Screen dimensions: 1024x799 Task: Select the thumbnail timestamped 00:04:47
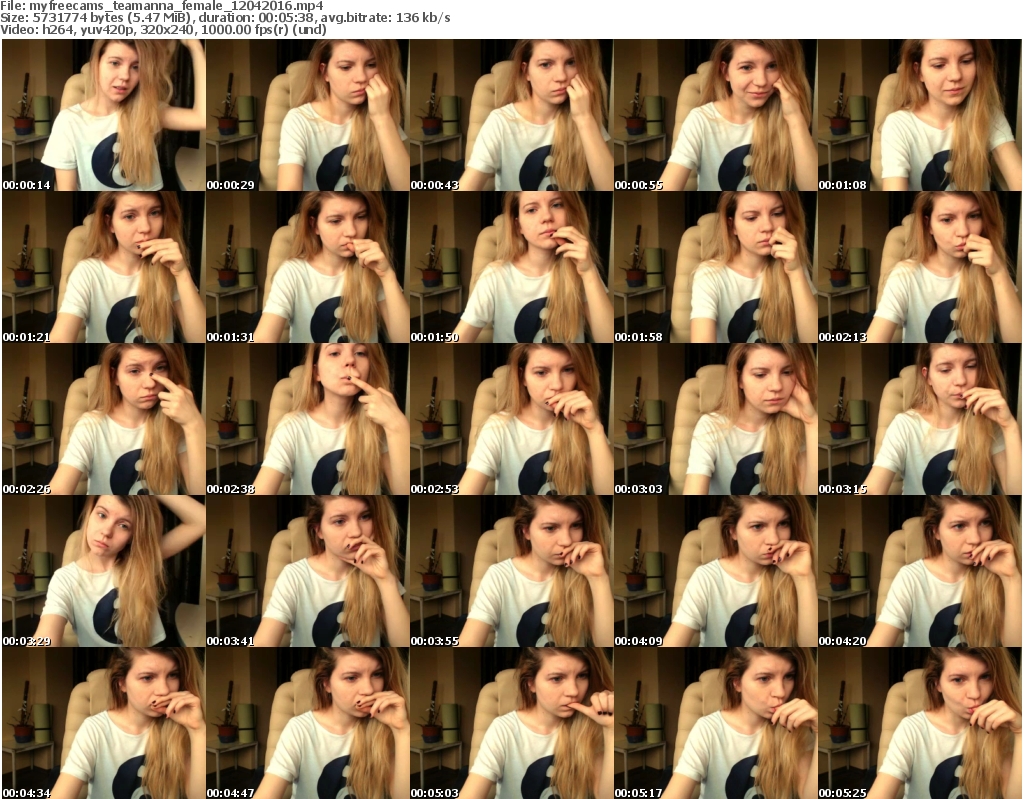308,723
